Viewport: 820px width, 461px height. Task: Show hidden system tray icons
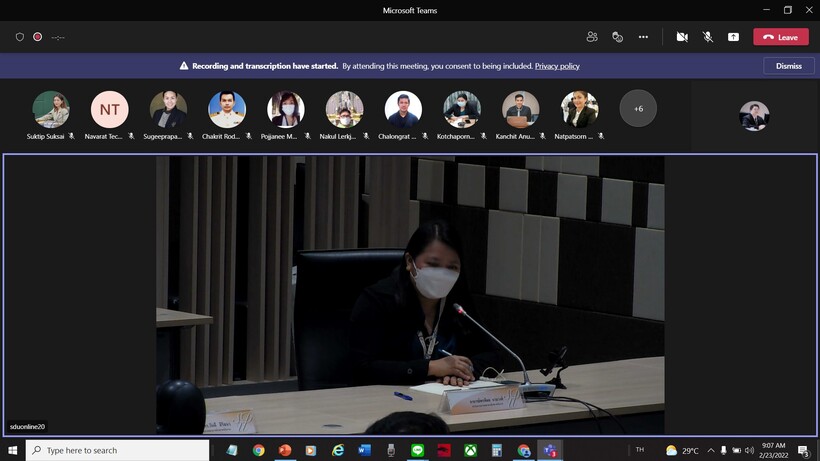[710, 451]
